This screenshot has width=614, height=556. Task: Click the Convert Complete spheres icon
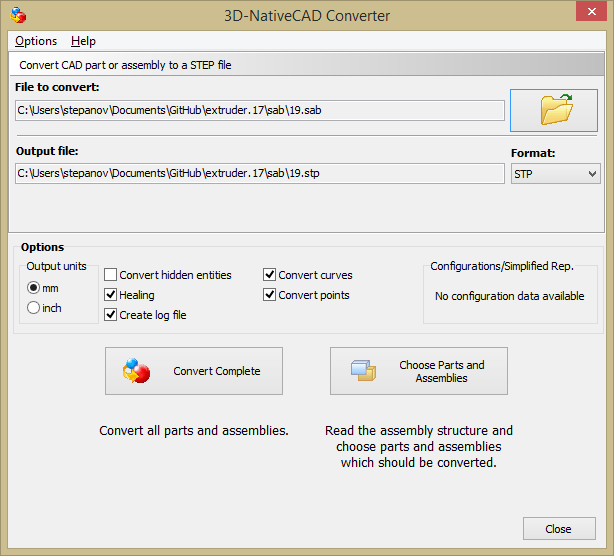coord(136,371)
